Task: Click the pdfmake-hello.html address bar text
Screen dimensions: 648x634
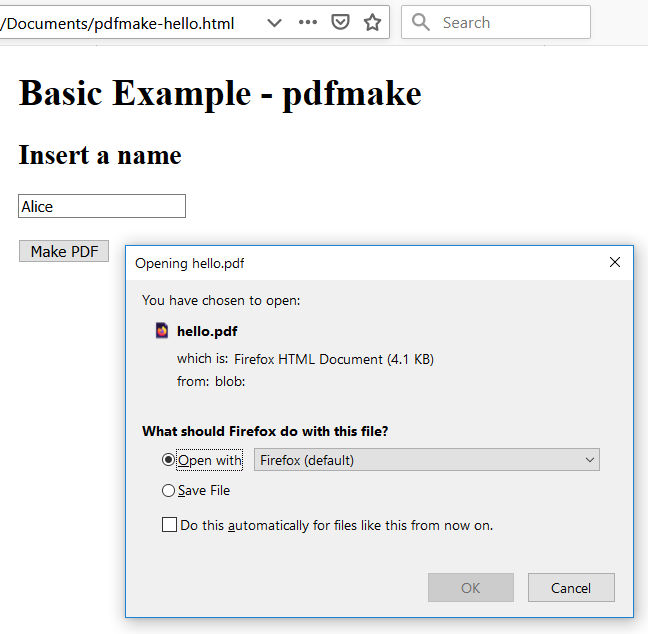Action: [117, 24]
